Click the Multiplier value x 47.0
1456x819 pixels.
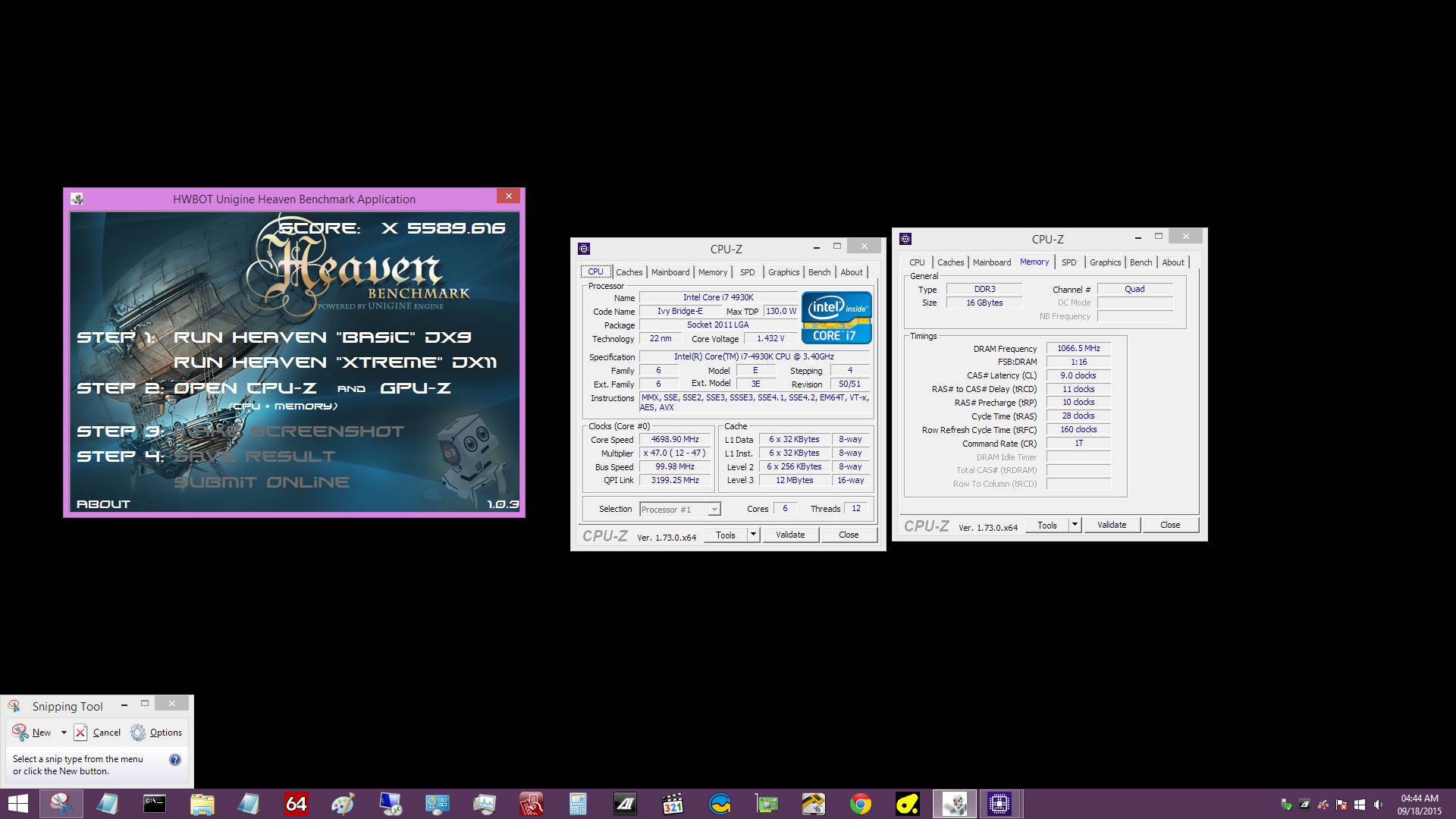(675, 453)
